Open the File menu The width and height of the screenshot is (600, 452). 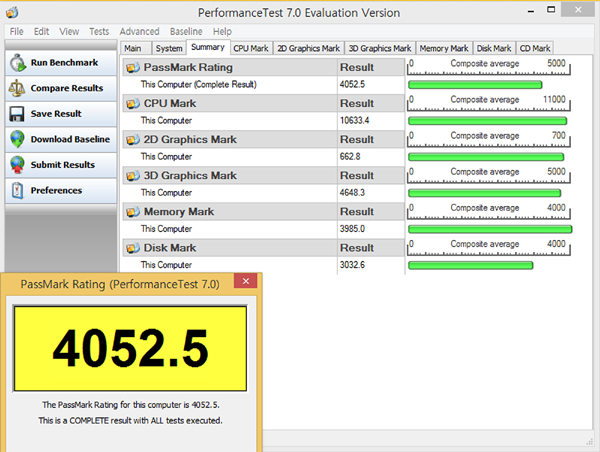[16, 31]
